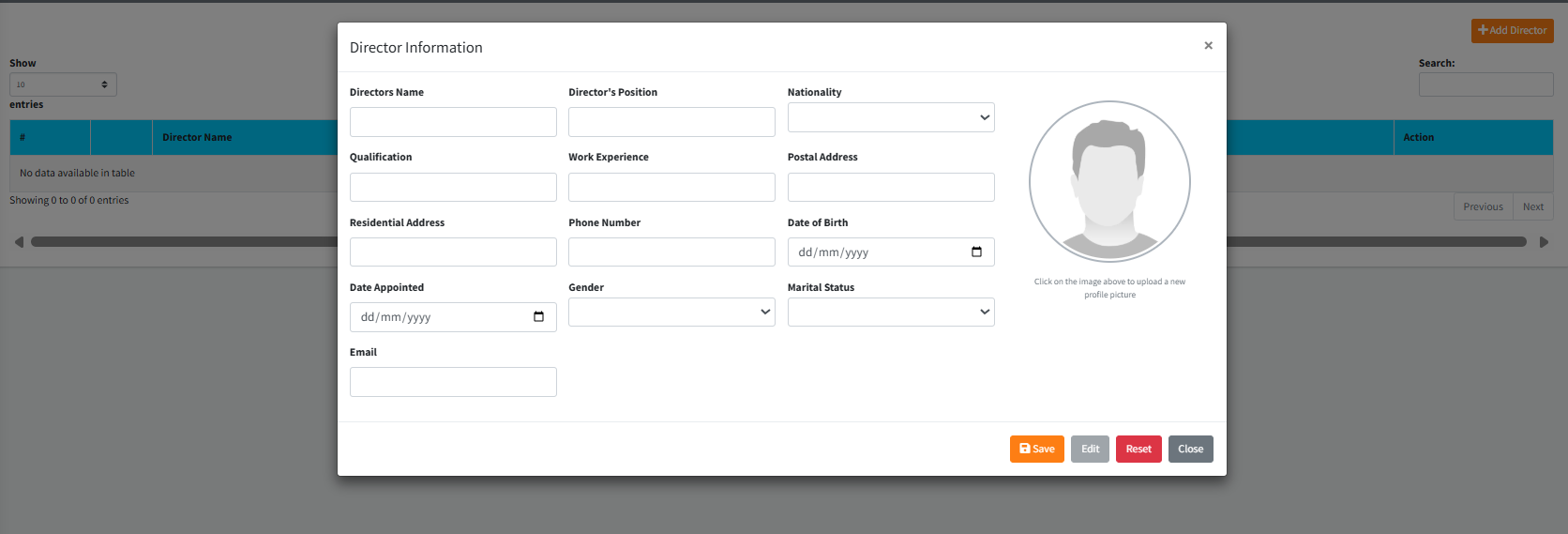Click the right scroll arrow of the table

point(1544,242)
